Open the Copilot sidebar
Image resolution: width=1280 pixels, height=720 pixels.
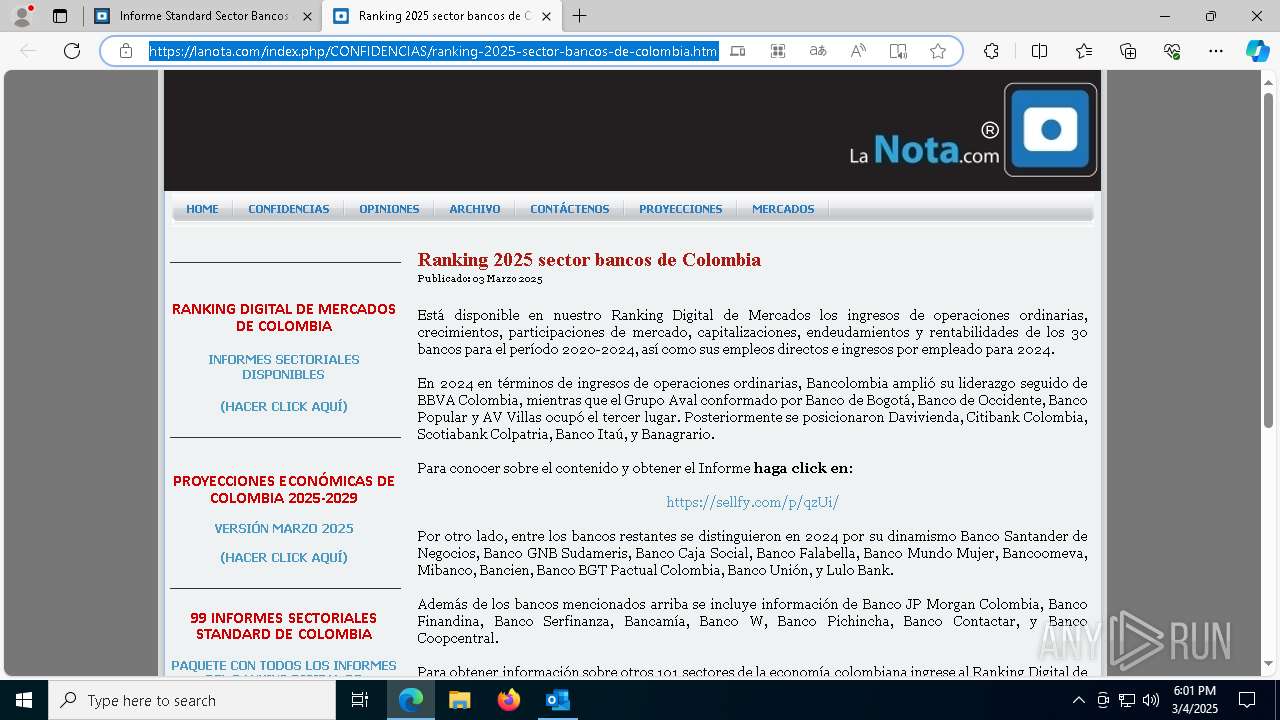pos(1257,51)
